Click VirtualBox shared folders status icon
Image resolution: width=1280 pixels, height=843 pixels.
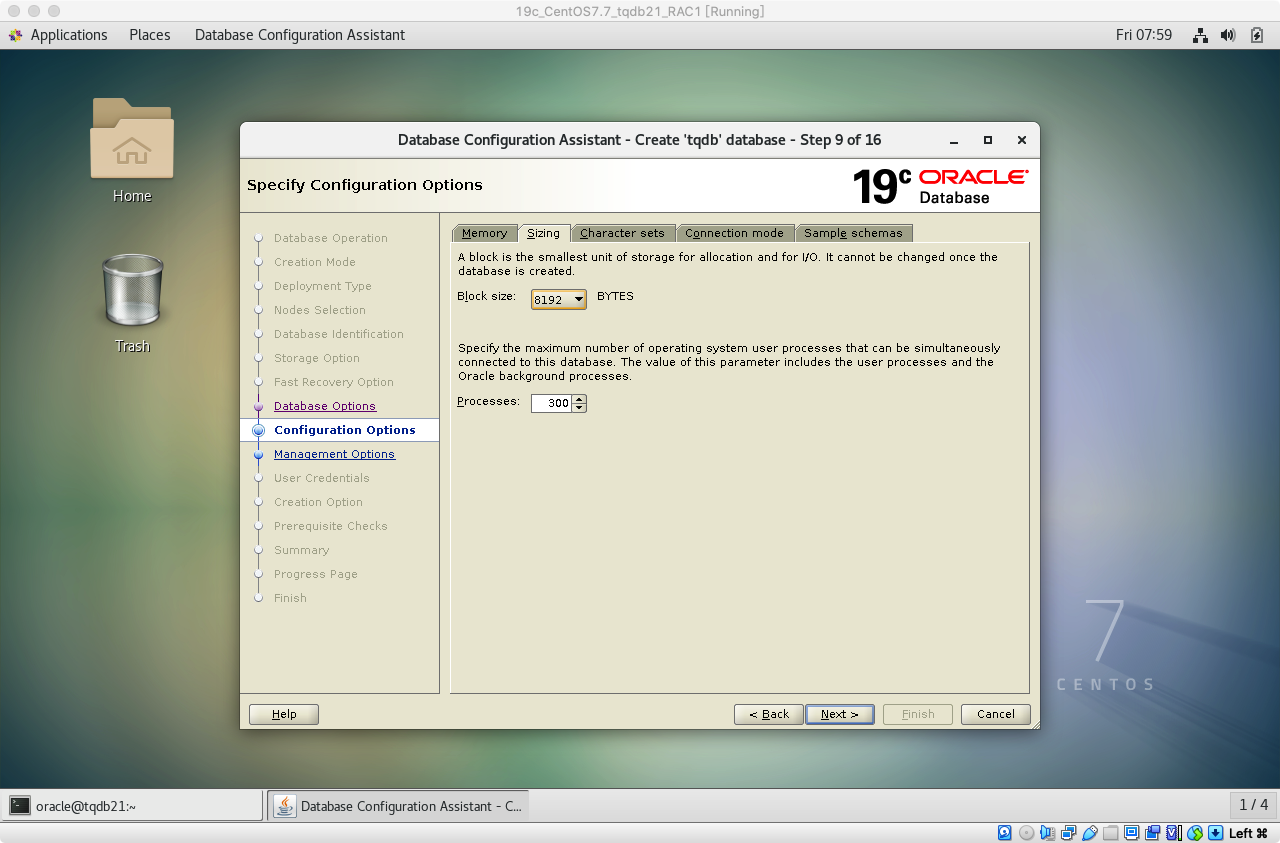1110,833
